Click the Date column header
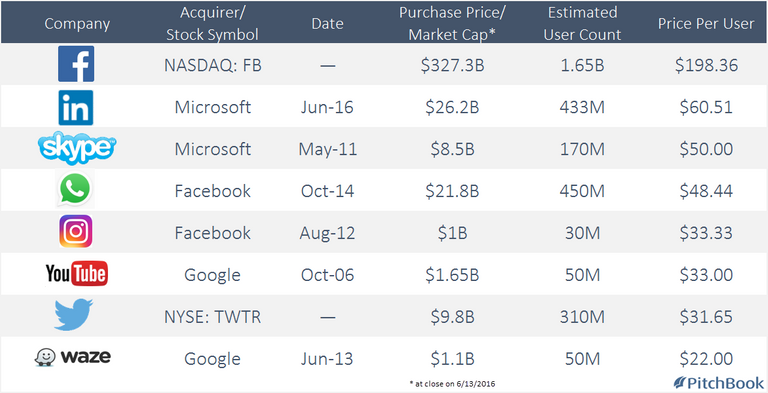This screenshot has height=393, width=768. tap(327, 24)
